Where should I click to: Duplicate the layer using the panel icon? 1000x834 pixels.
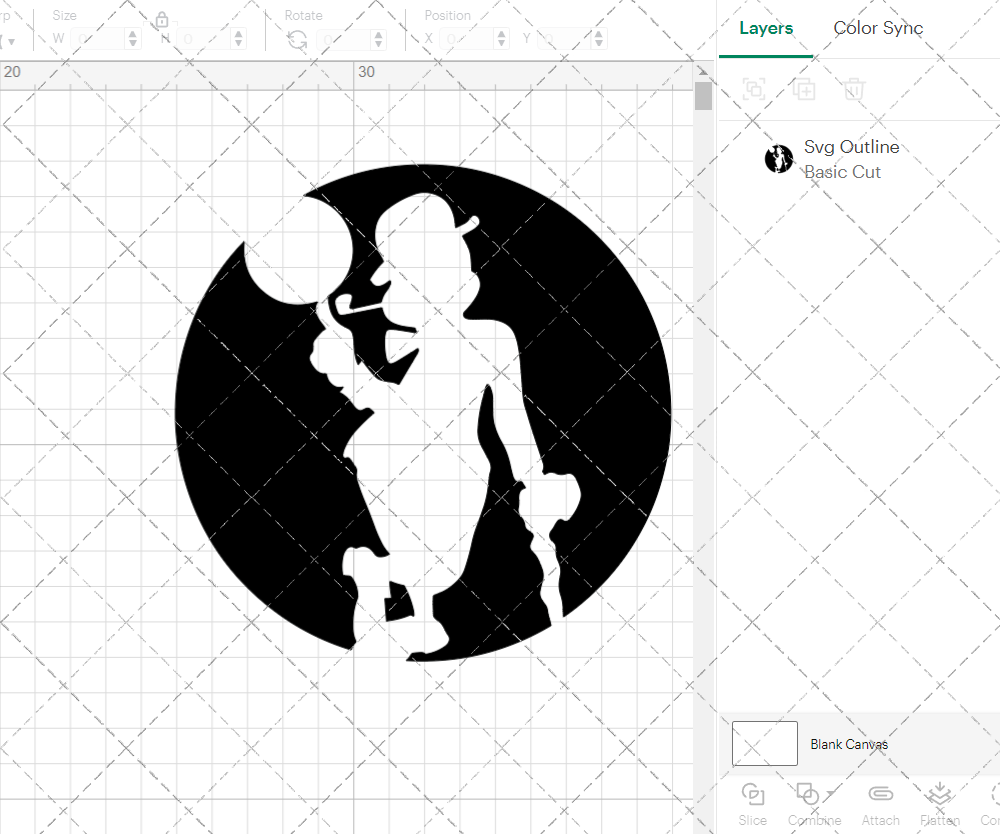tap(804, 89)
